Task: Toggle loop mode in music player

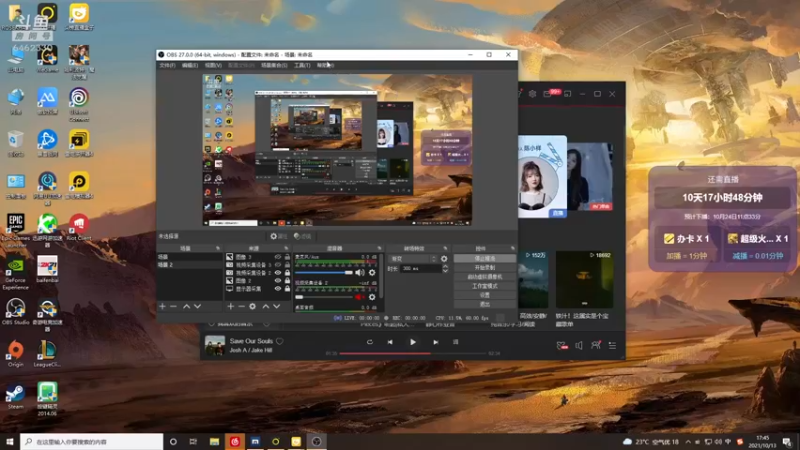Action: click(x=369, y=342)
